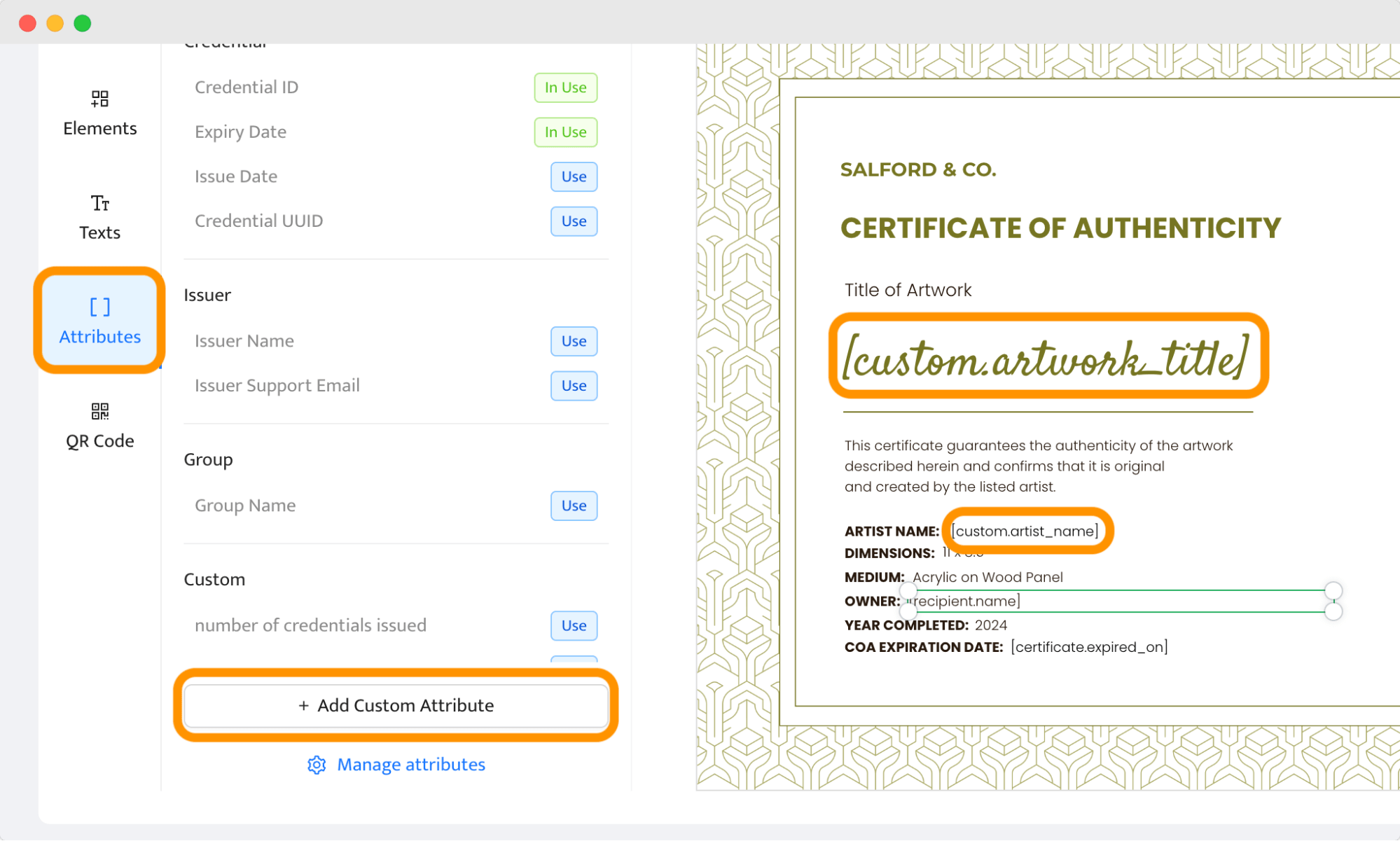Grab the right resize handle on the Owner element
Screen dimensions: 1400x841
(x=1333, y=601)
